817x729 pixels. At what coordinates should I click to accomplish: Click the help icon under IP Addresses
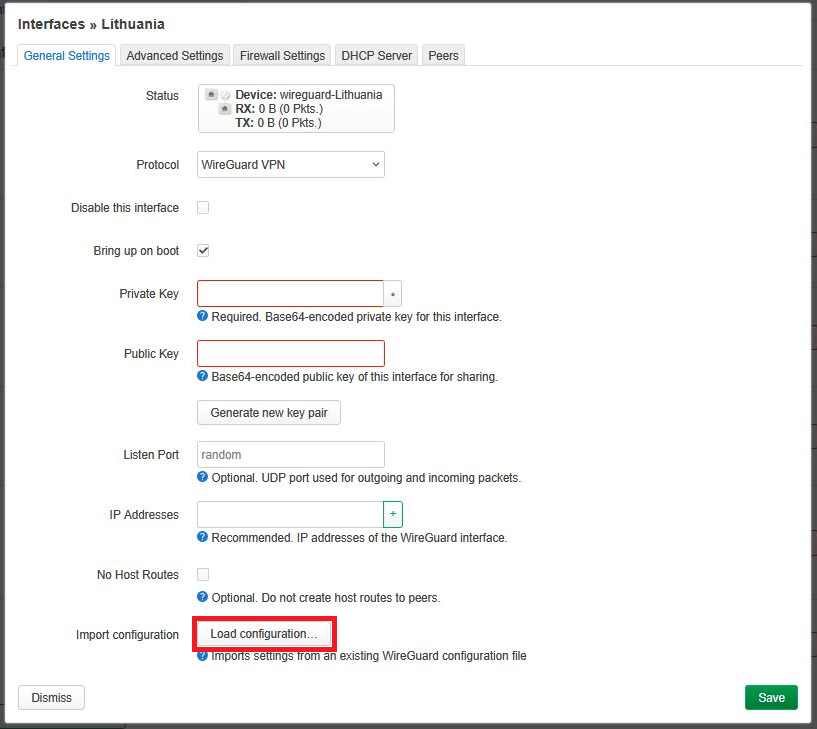203,538
